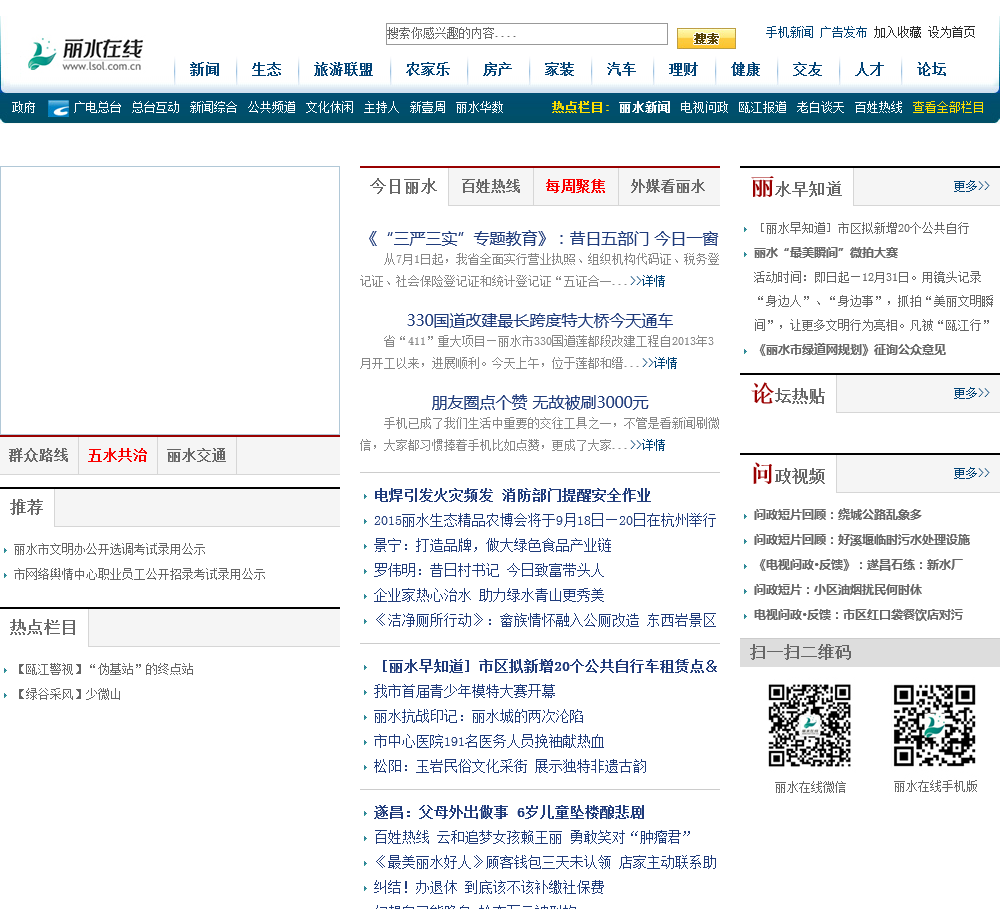Open the 外媒看丽水 tab

(x=668, y=186)
